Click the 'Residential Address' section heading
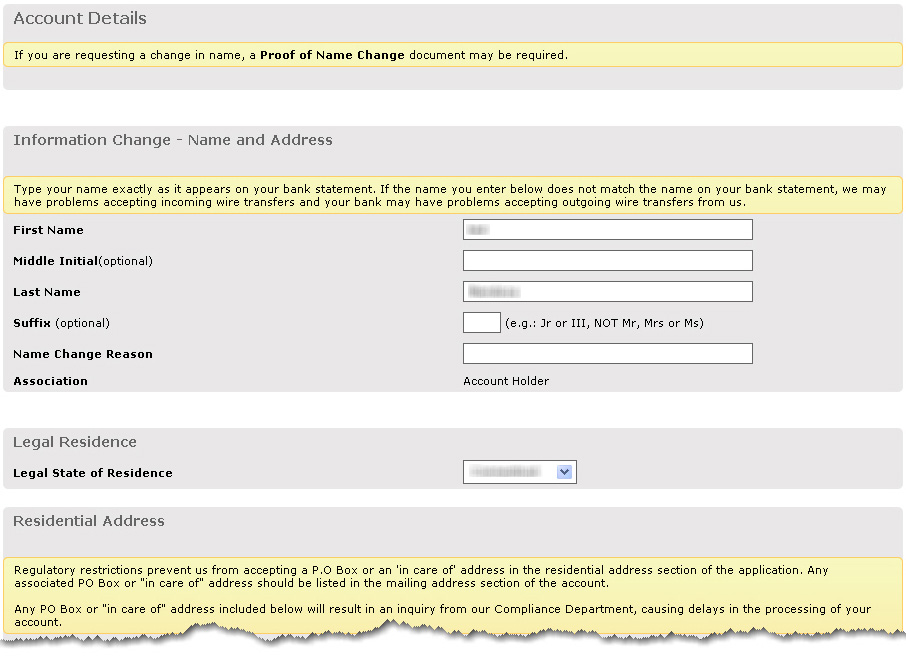 pos(89,521)
